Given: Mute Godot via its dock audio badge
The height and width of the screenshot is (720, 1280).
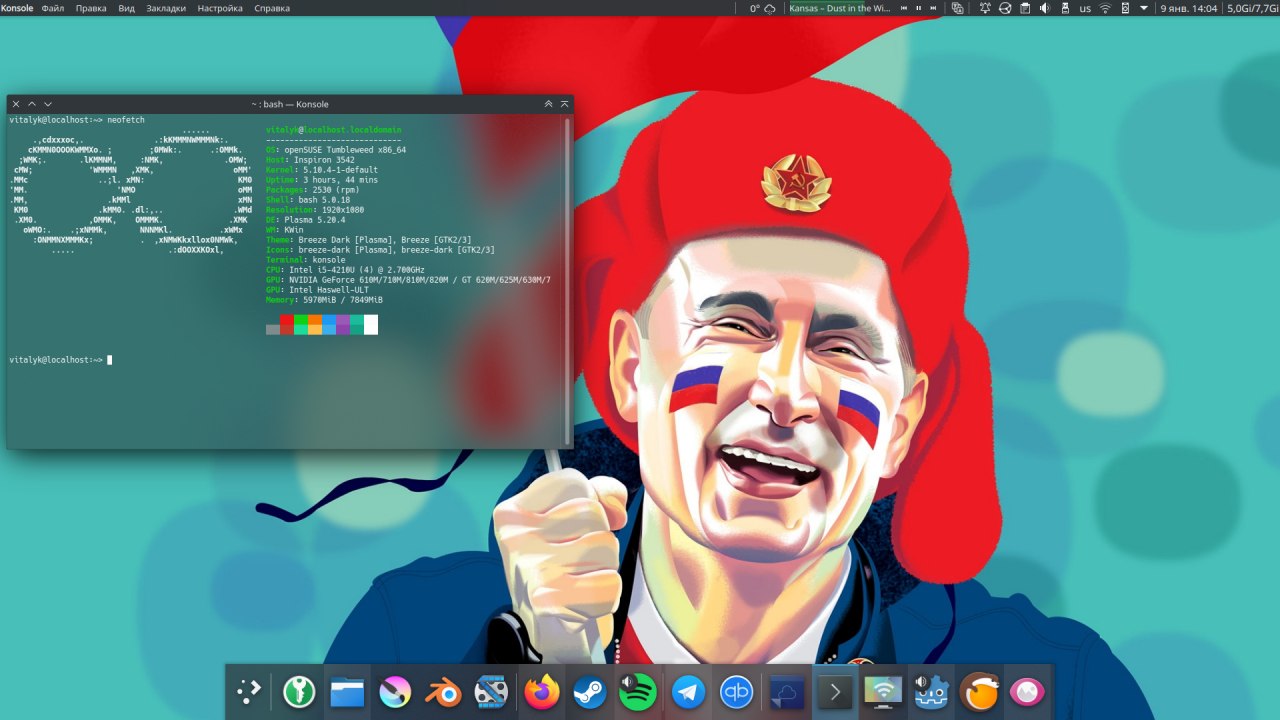Looking at the screenshot, I should 920,680.
